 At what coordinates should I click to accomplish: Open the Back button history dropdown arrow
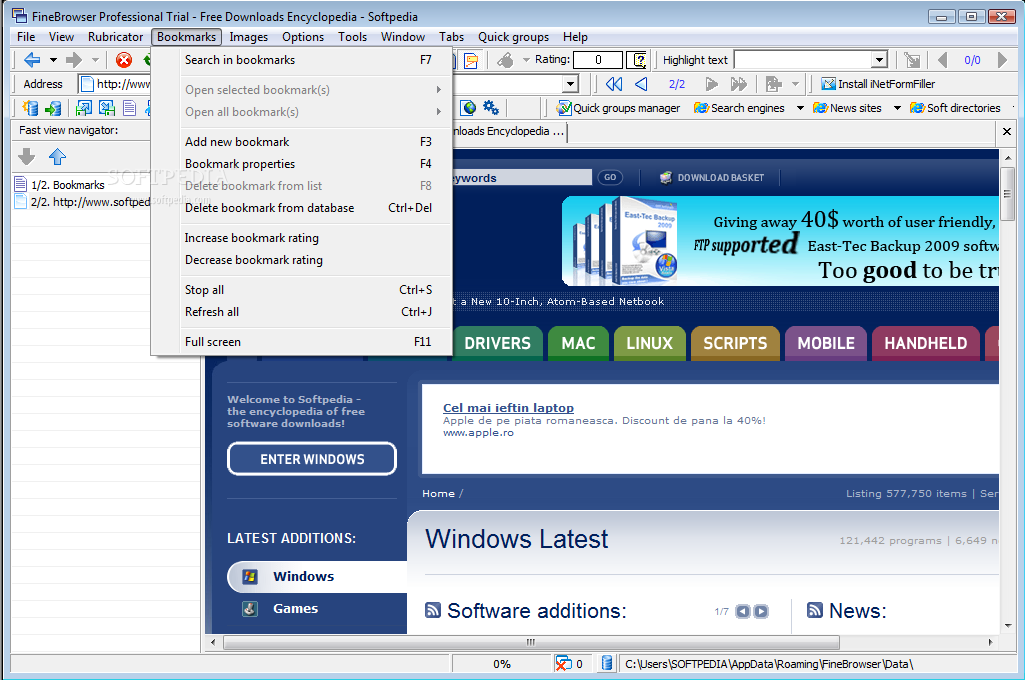coord(53,60)
